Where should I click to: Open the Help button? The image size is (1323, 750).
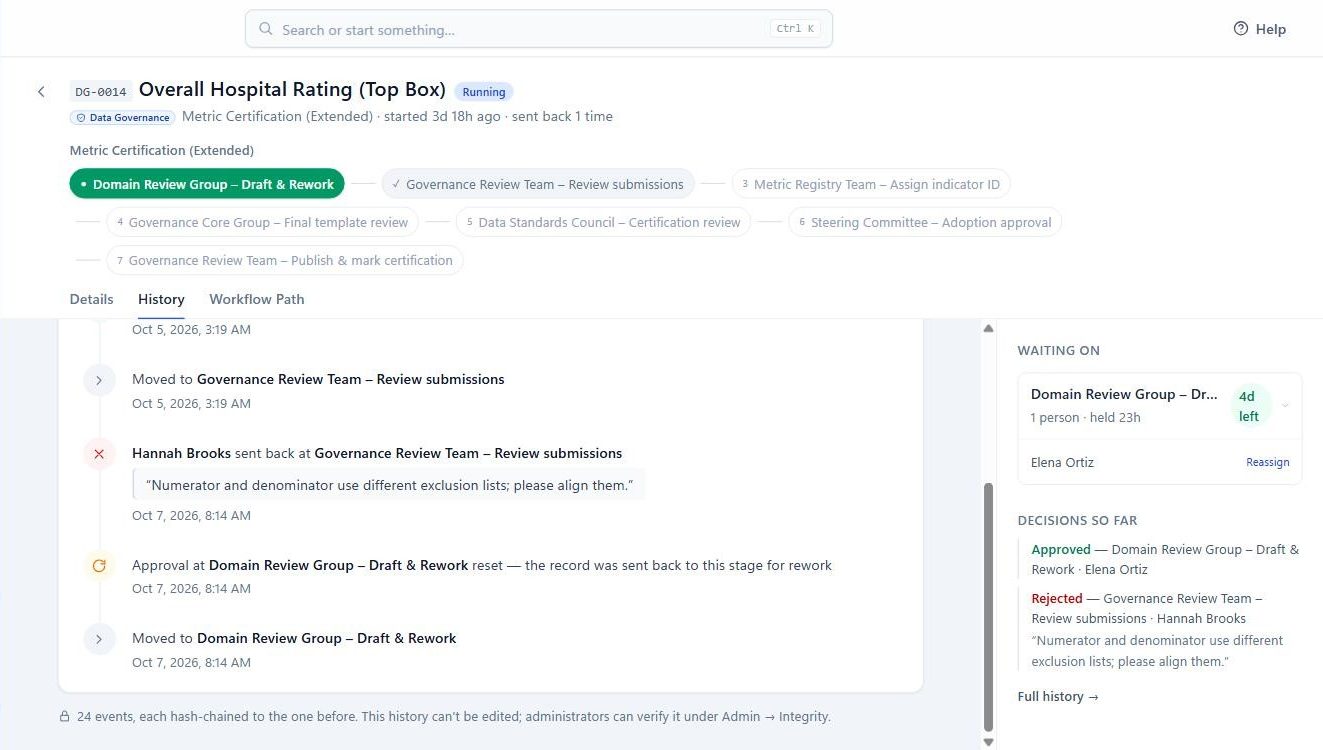[x=1260, y=29]
